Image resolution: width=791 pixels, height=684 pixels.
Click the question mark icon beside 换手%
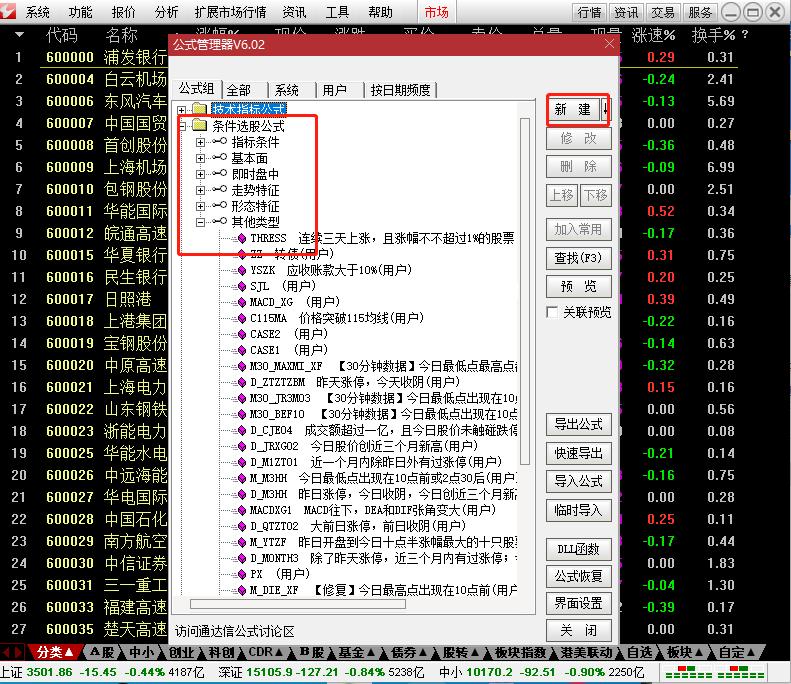[x=745, y=35]
